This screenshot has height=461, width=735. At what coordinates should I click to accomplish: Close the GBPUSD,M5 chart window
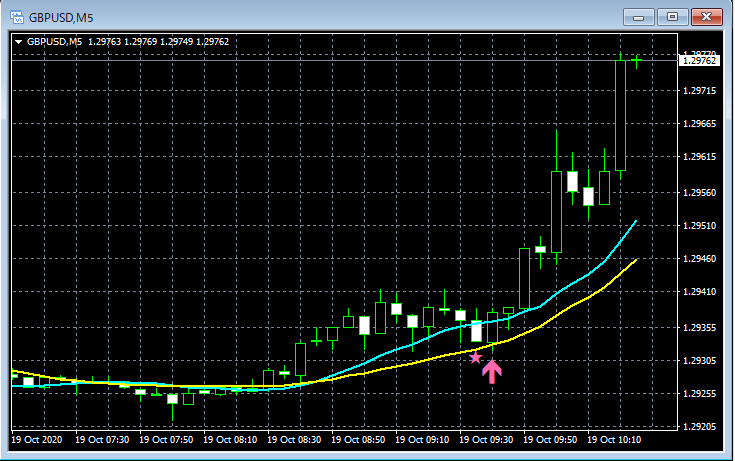click(x=706, y=17)
